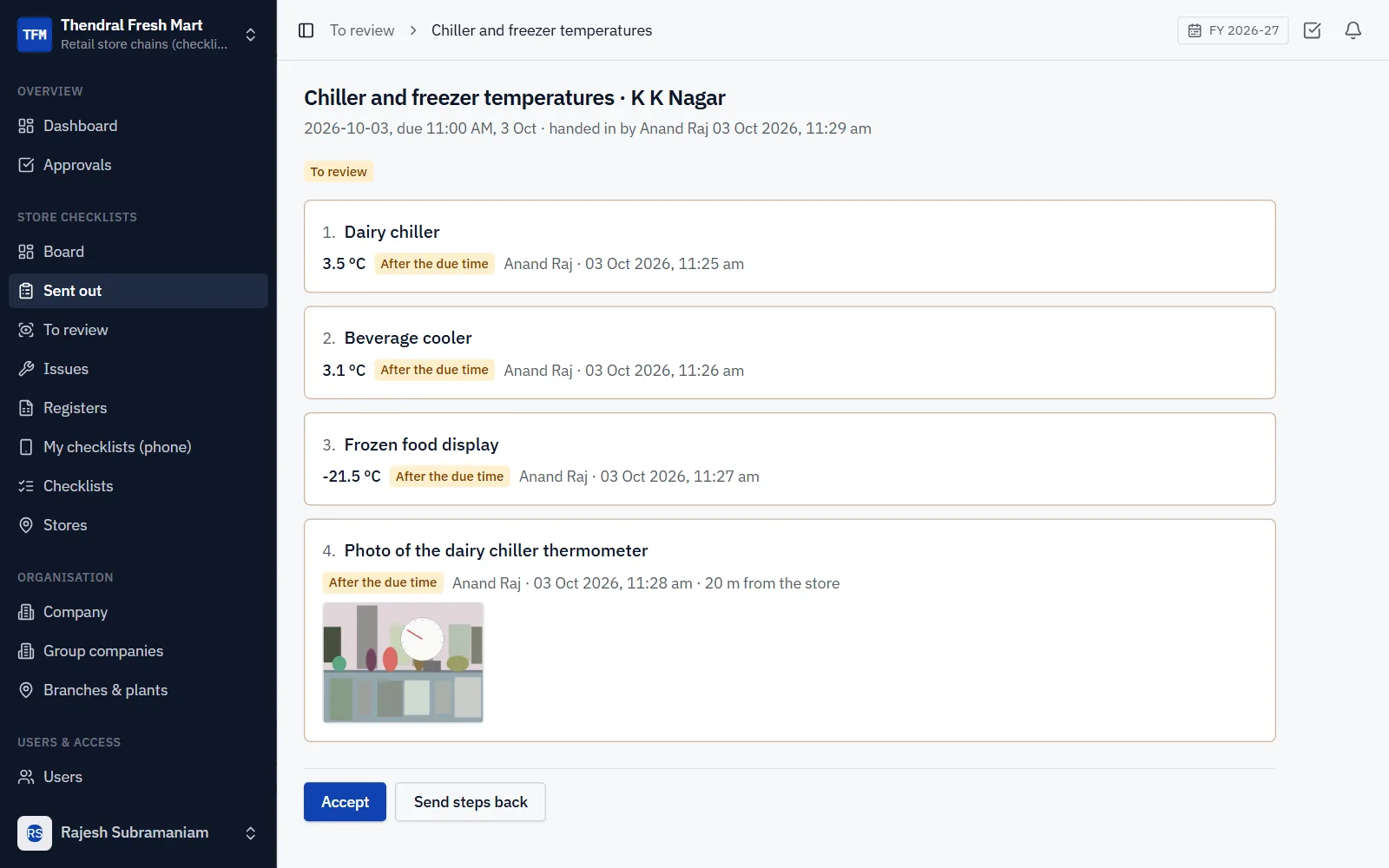Click the To review scan icon

tap(26, 330)
